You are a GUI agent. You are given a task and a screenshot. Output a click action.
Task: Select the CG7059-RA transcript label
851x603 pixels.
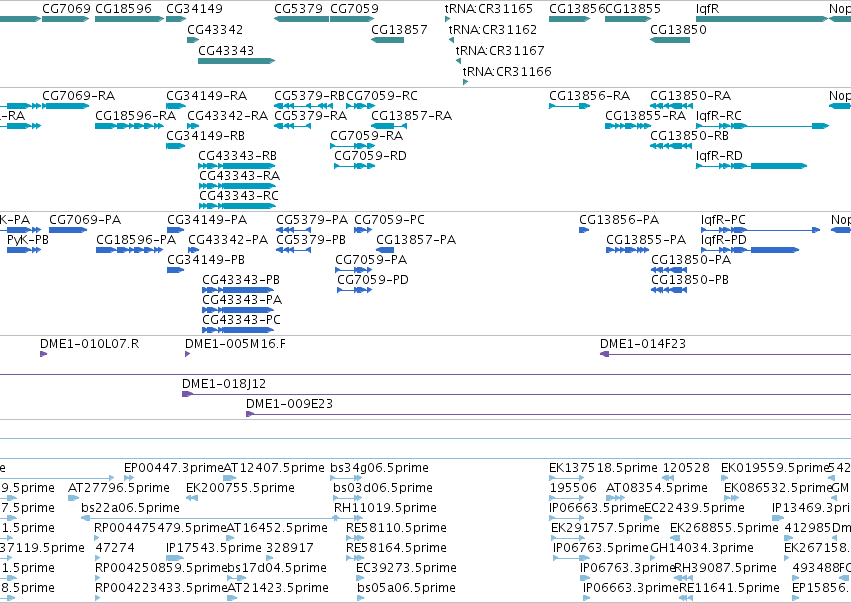[x=367, y=136]
